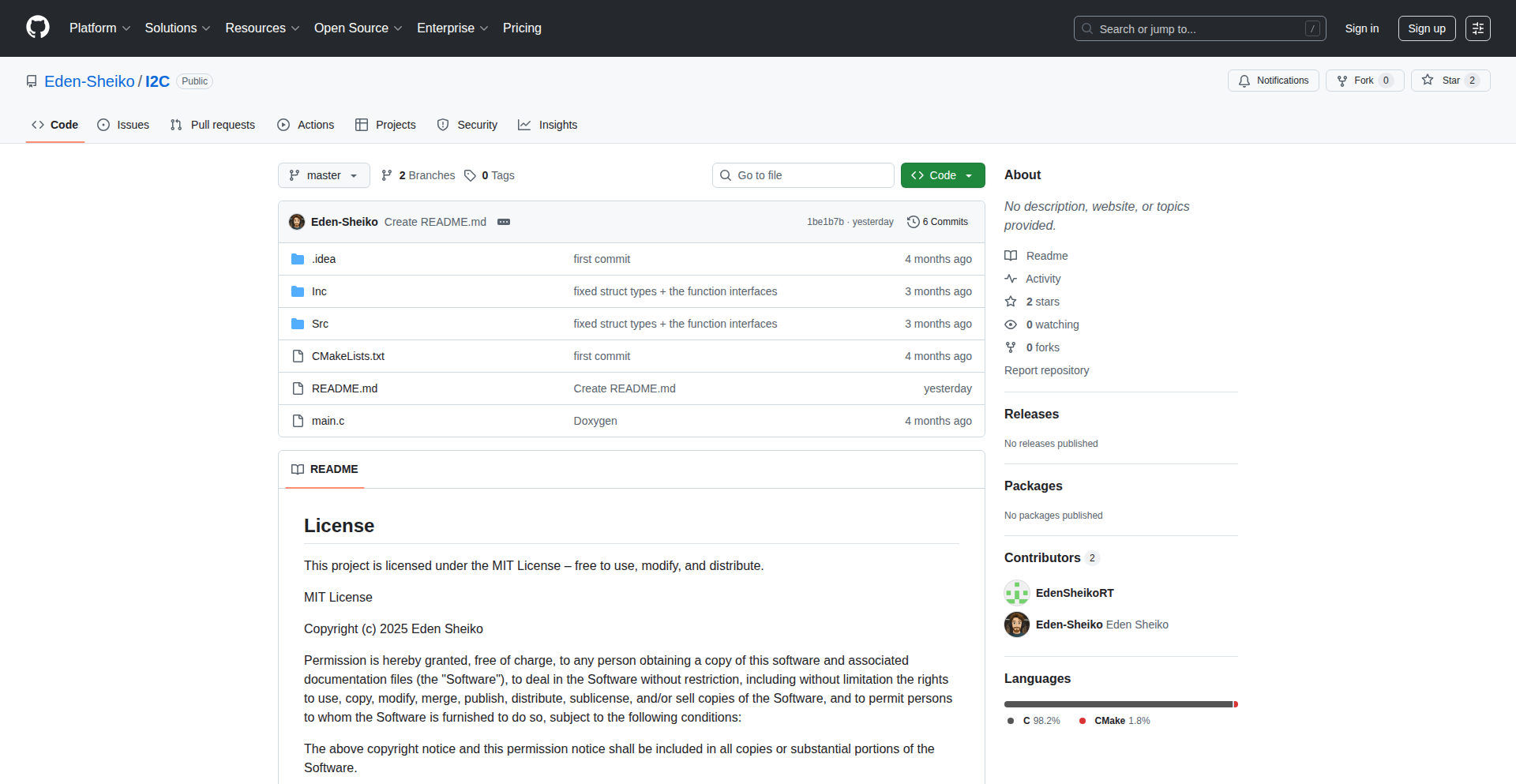Switch to the Code tab
The image size is (1516, 784).
point(54,125)
